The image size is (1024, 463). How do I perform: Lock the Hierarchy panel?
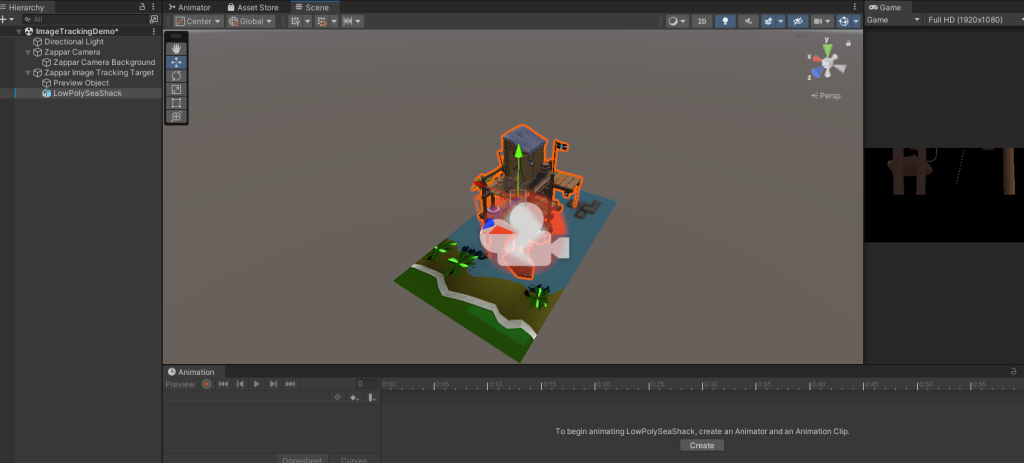[142, 7]
